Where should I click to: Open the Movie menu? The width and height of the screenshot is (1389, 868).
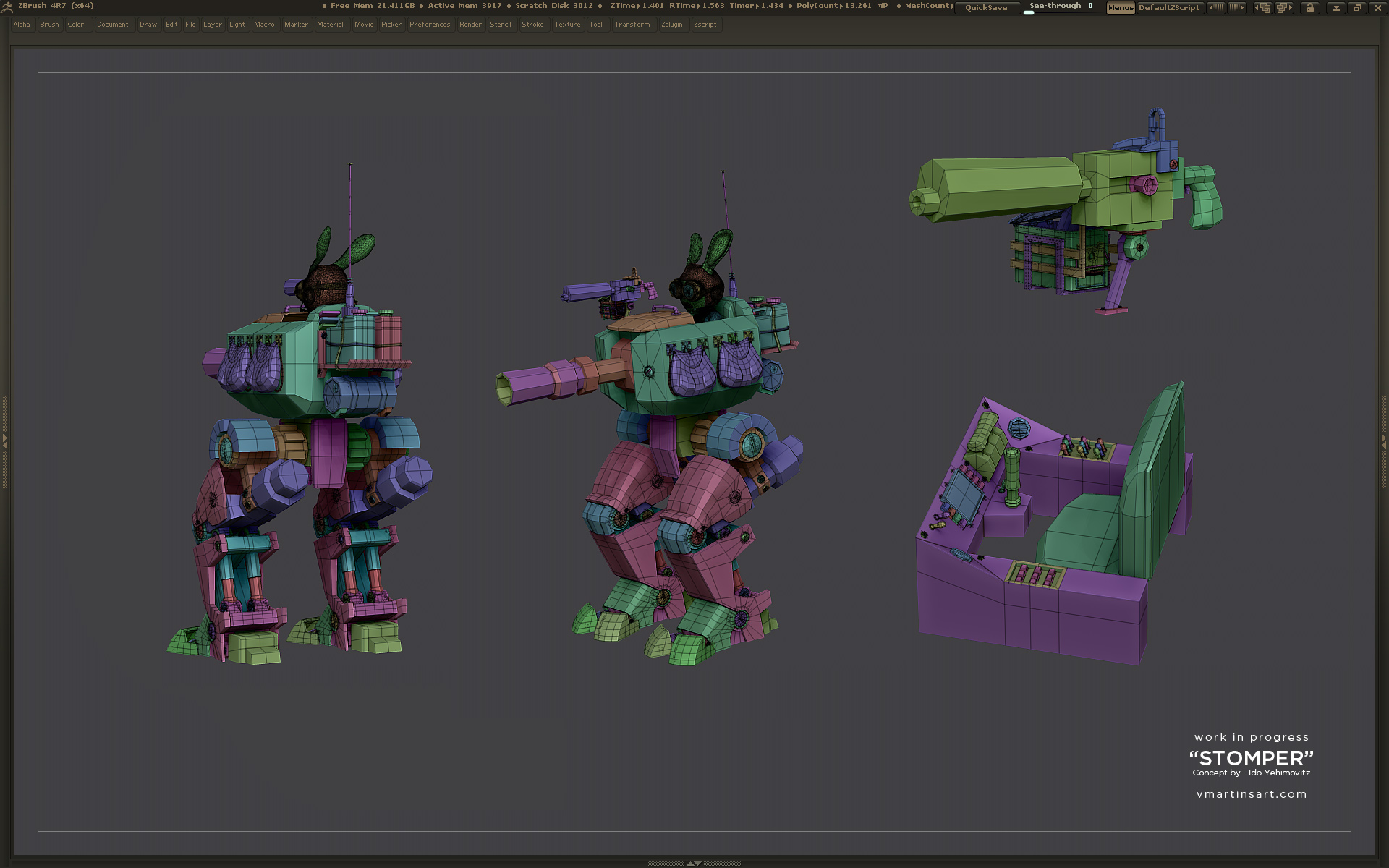pos(364,25)
